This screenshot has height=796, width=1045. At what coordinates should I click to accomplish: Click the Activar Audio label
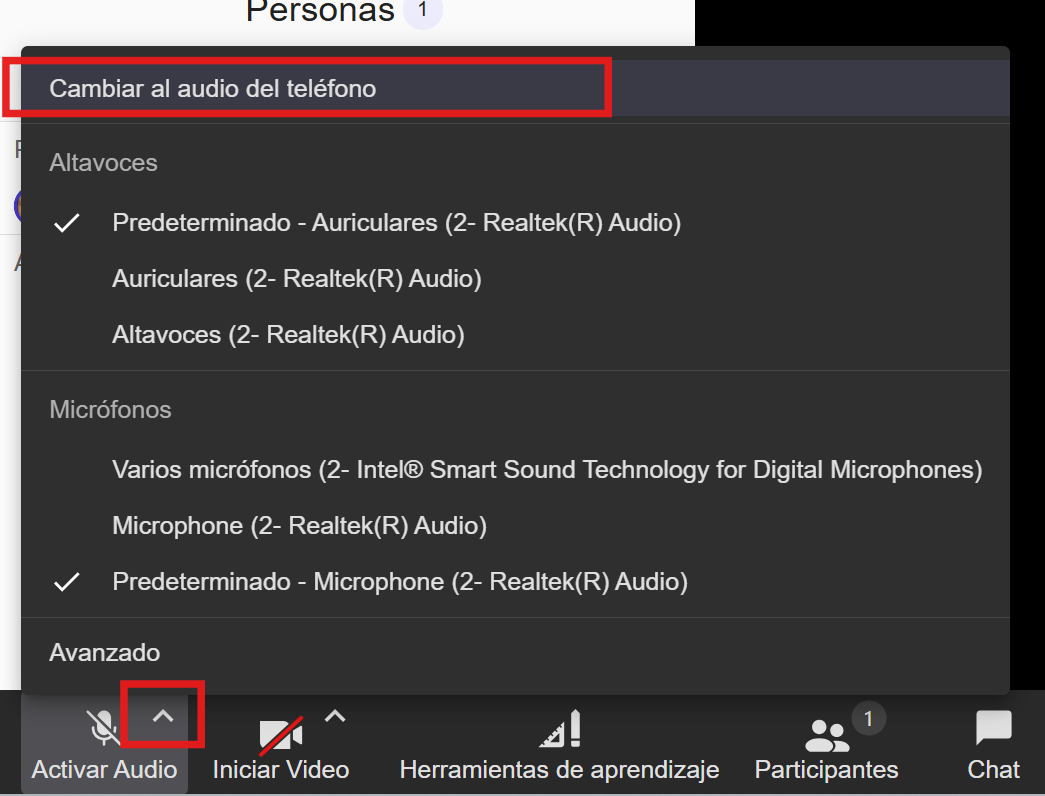coord(104,770)
